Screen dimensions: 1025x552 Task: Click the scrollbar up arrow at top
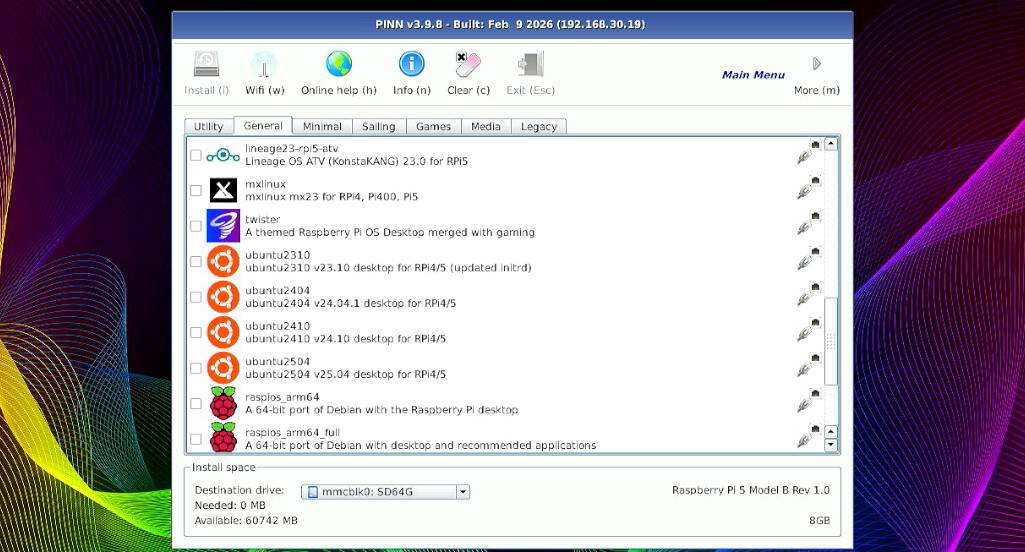pos(831,144)
